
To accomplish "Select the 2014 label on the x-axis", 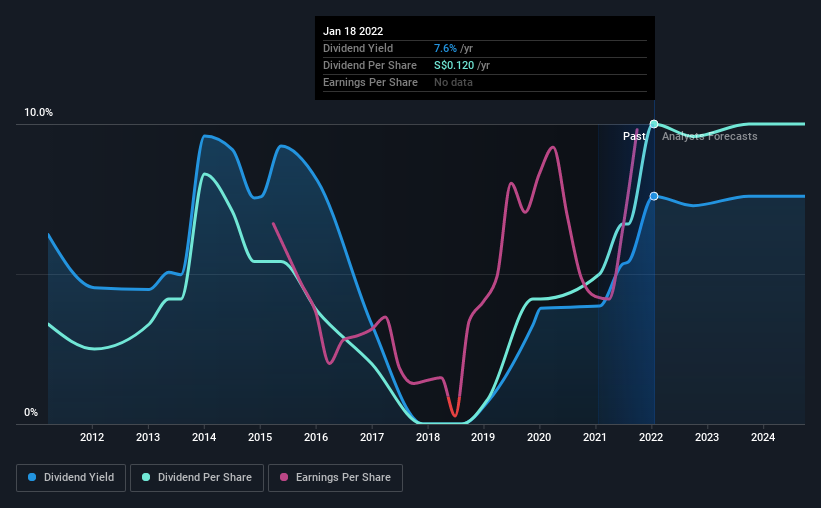I will click(204, 437).
